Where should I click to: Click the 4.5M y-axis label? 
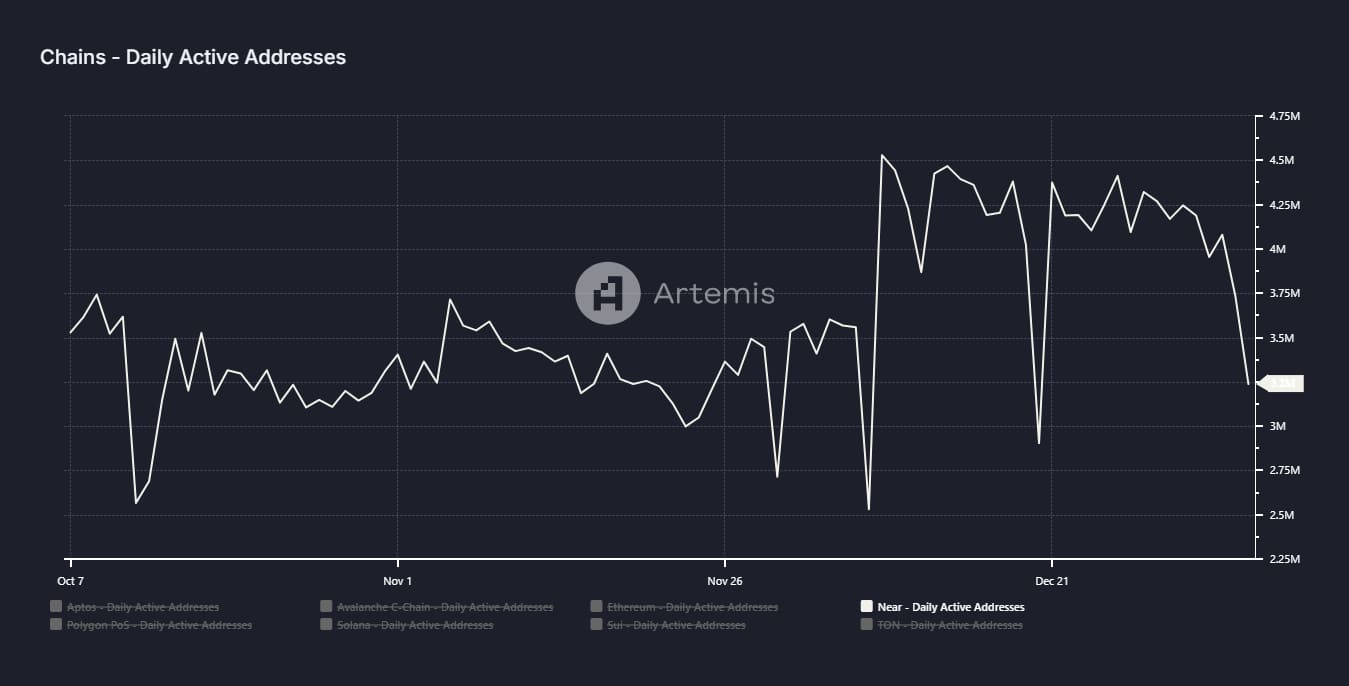pos(1281,161)
